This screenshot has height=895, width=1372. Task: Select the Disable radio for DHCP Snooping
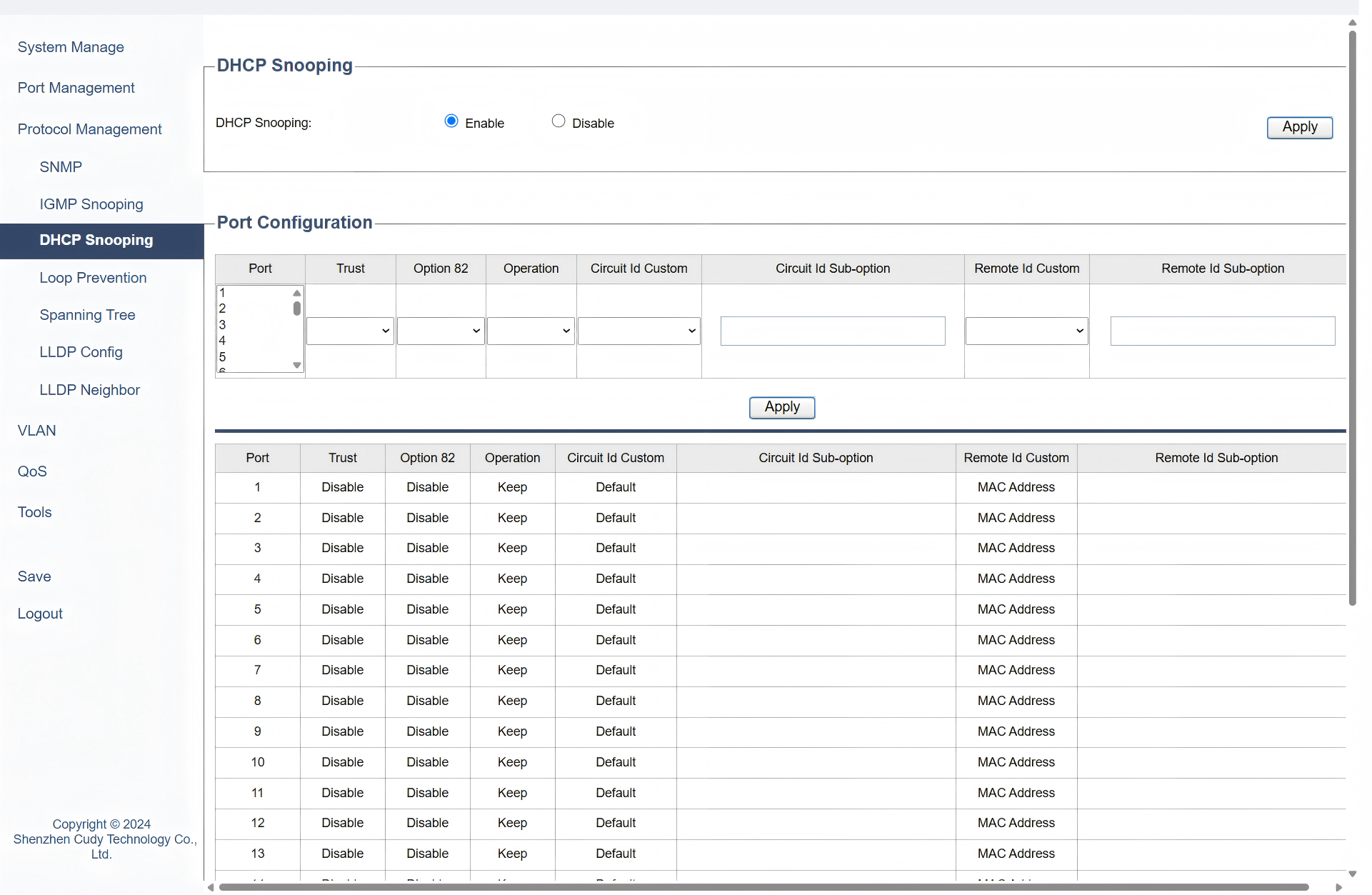559,121
